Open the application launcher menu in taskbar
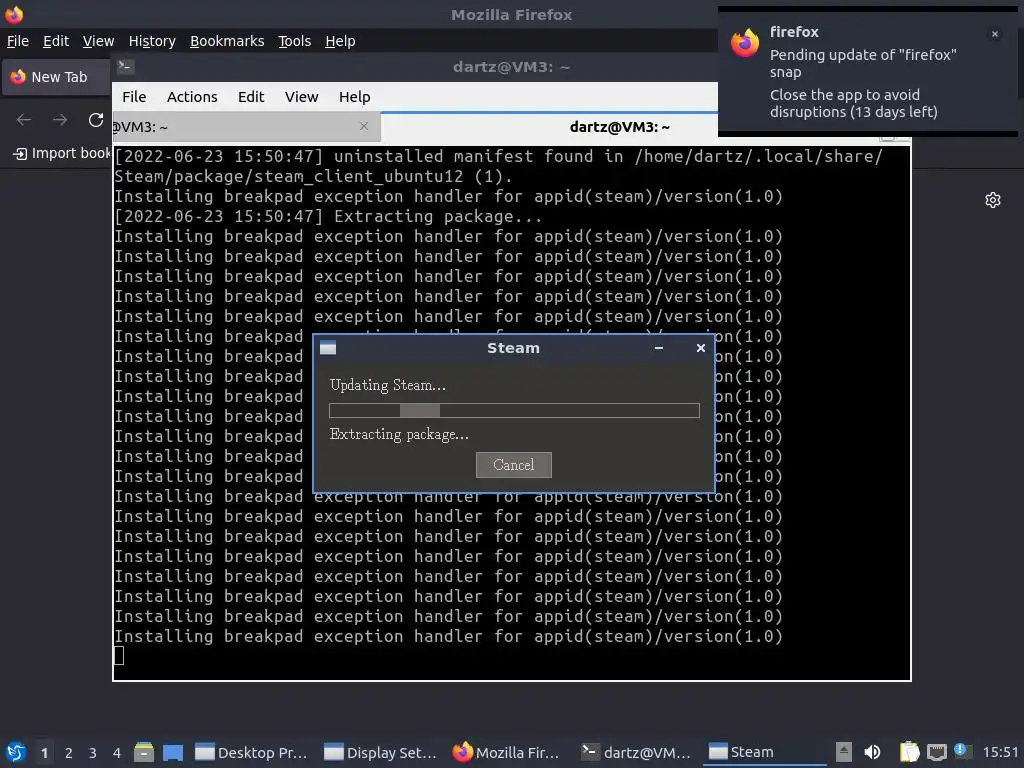Image resolution: width=1024 pixels, height=768 pixels. click(16, 752)
